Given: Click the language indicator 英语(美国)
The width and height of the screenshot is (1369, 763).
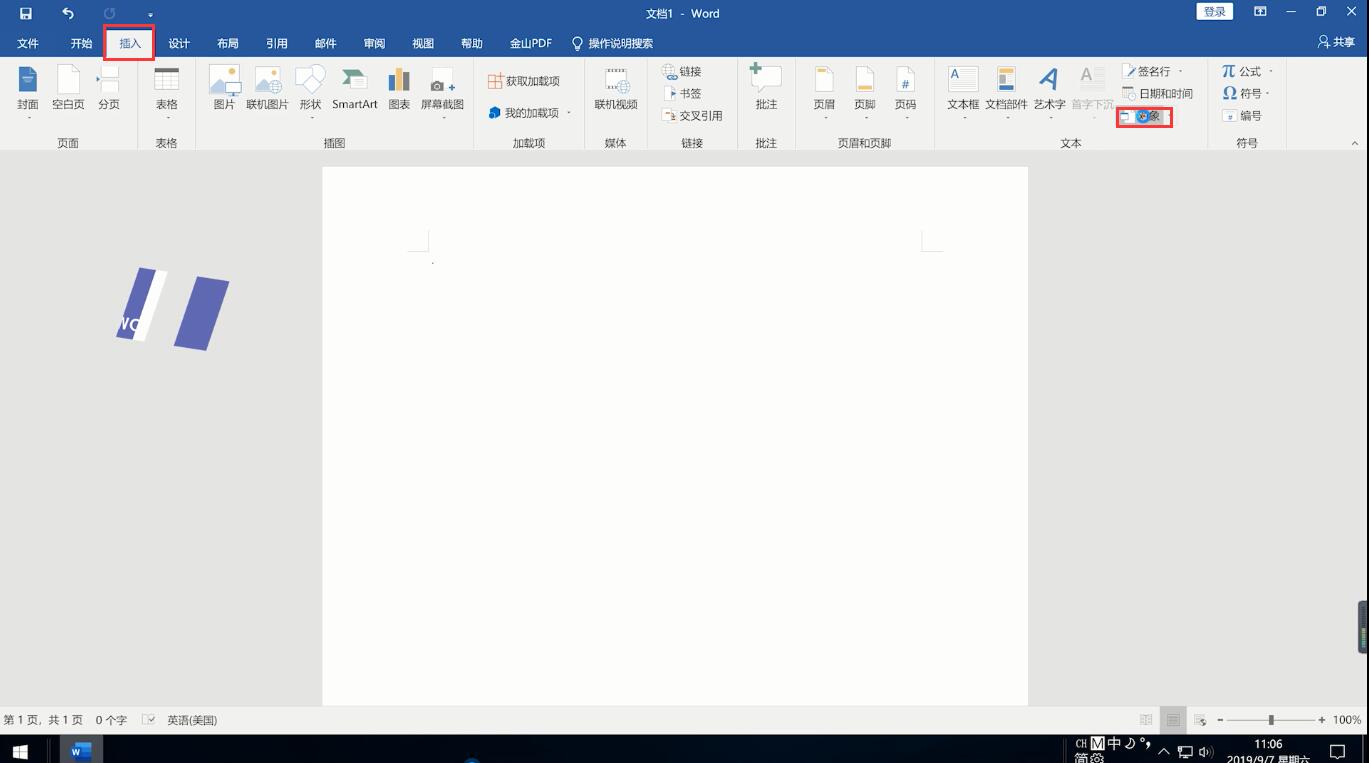Looking at the screenshot, I should pyautogui.click(x=192, y=720).
